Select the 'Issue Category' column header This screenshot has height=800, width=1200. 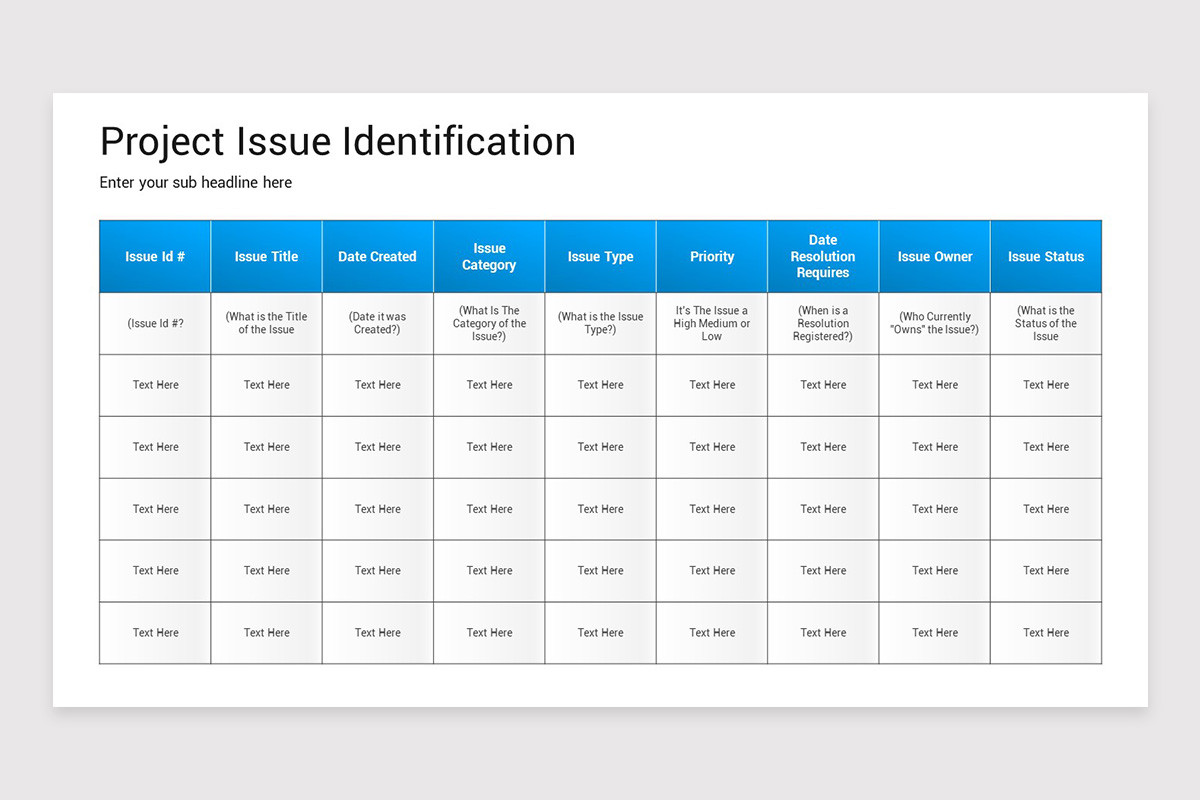click(489, 256)
